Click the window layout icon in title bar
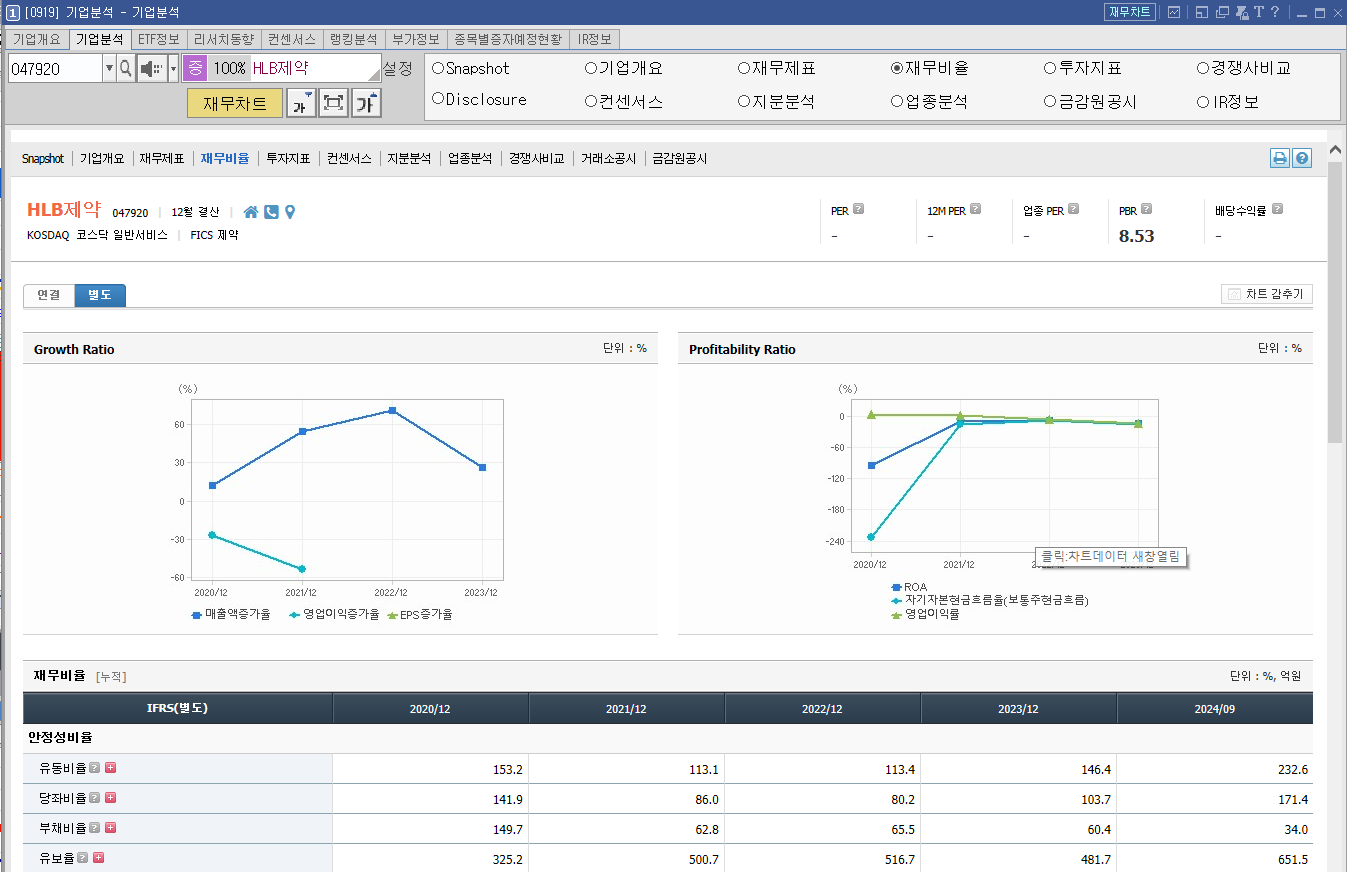This screenshot has width=1347, height=872. click(1201, 12)
